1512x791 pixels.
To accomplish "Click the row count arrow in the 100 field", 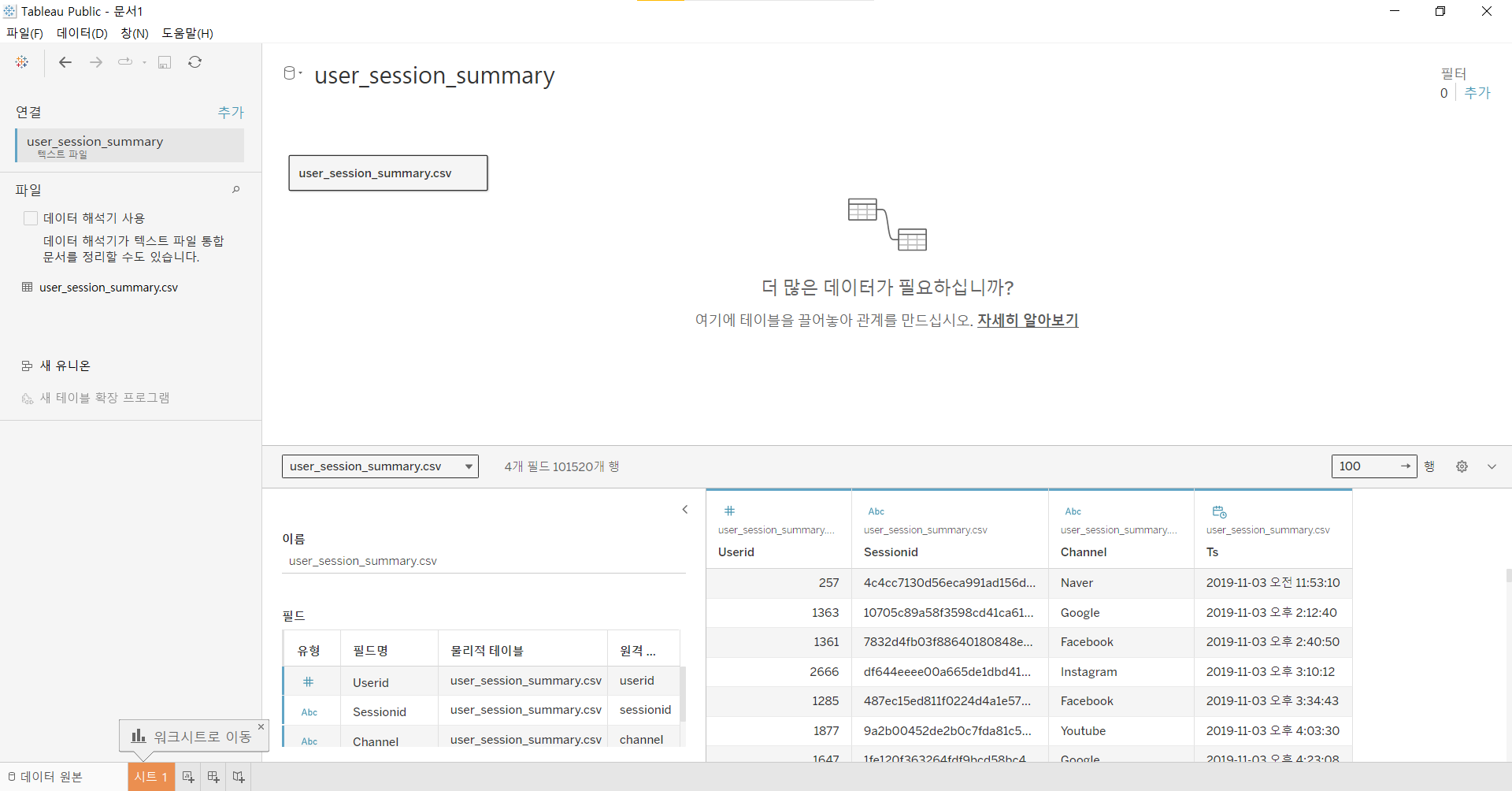I will pyautogui.click(x=1406, y=466).
